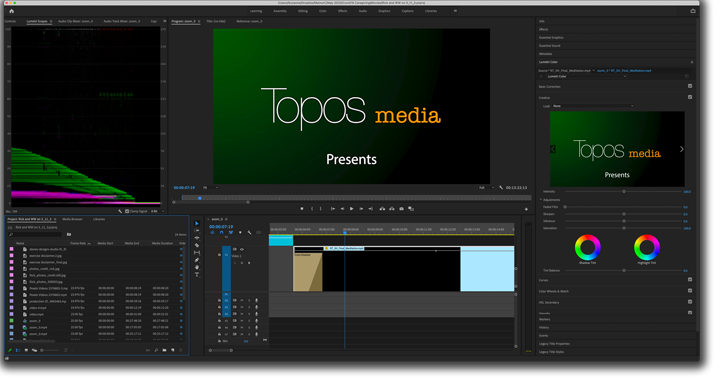The height and width of the screenshot is (380, 720).
Task: Toggle Video 1 sync lock
Action: [235, 249]
